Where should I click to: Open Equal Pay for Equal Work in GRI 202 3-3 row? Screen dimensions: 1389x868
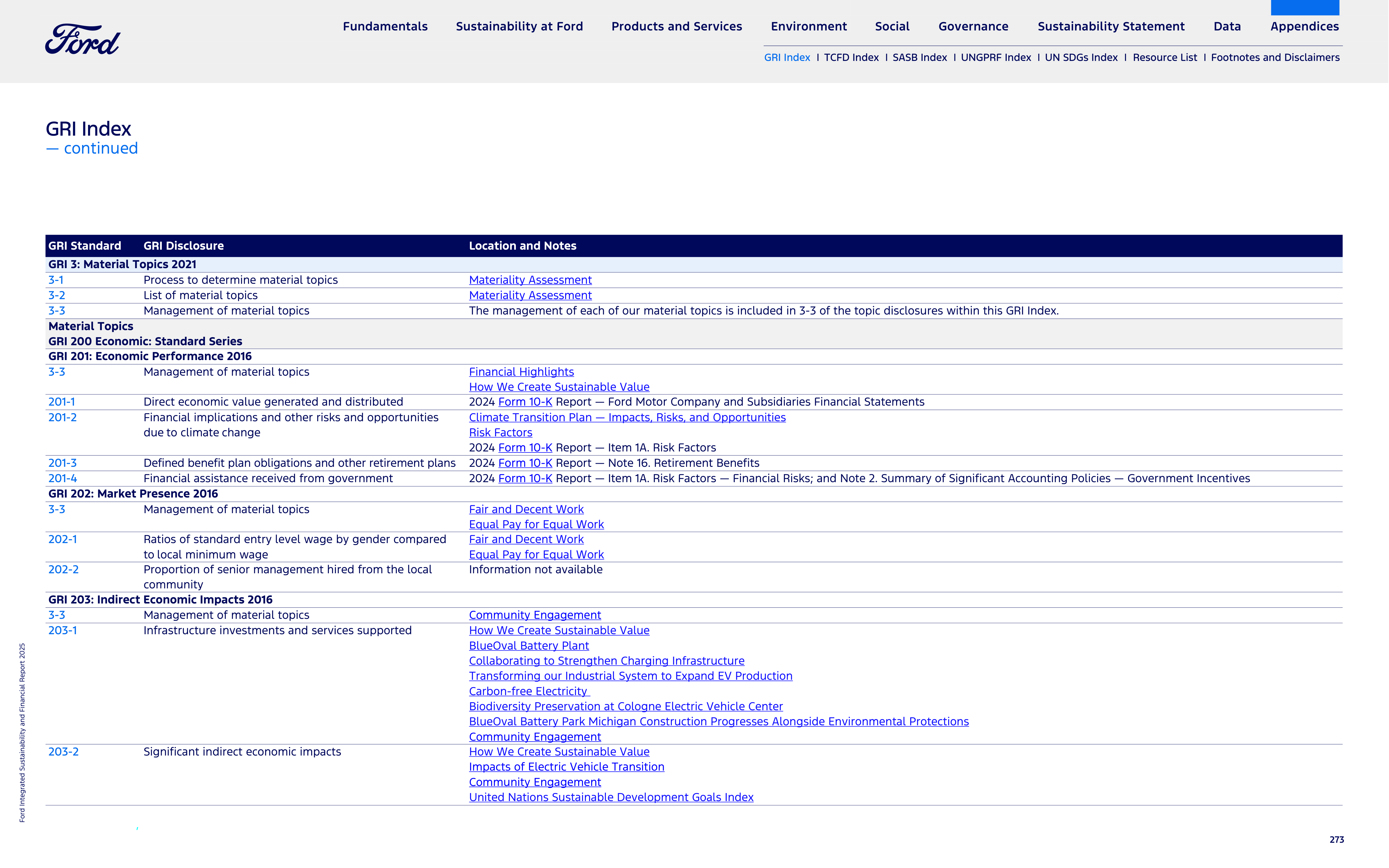pos(536,525)
